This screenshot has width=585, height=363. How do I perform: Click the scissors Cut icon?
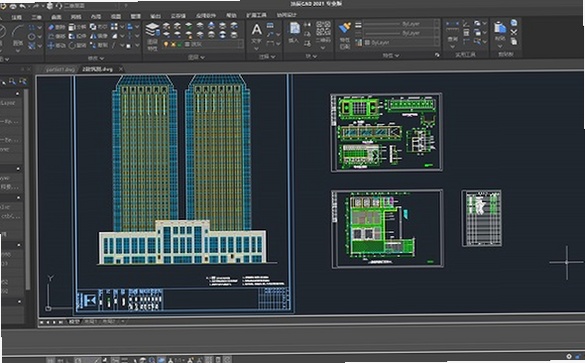point(514,32)
